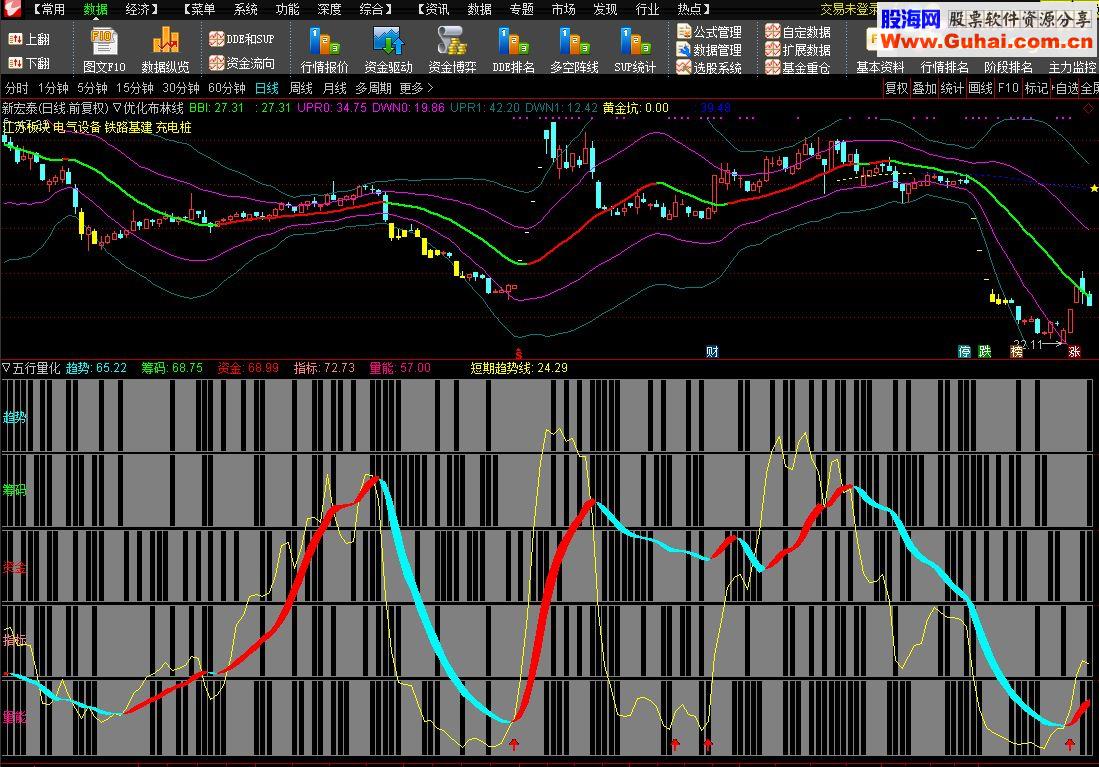Toggle 复权 price adjustment
1099x767 pixels.
tap(896, 88)
